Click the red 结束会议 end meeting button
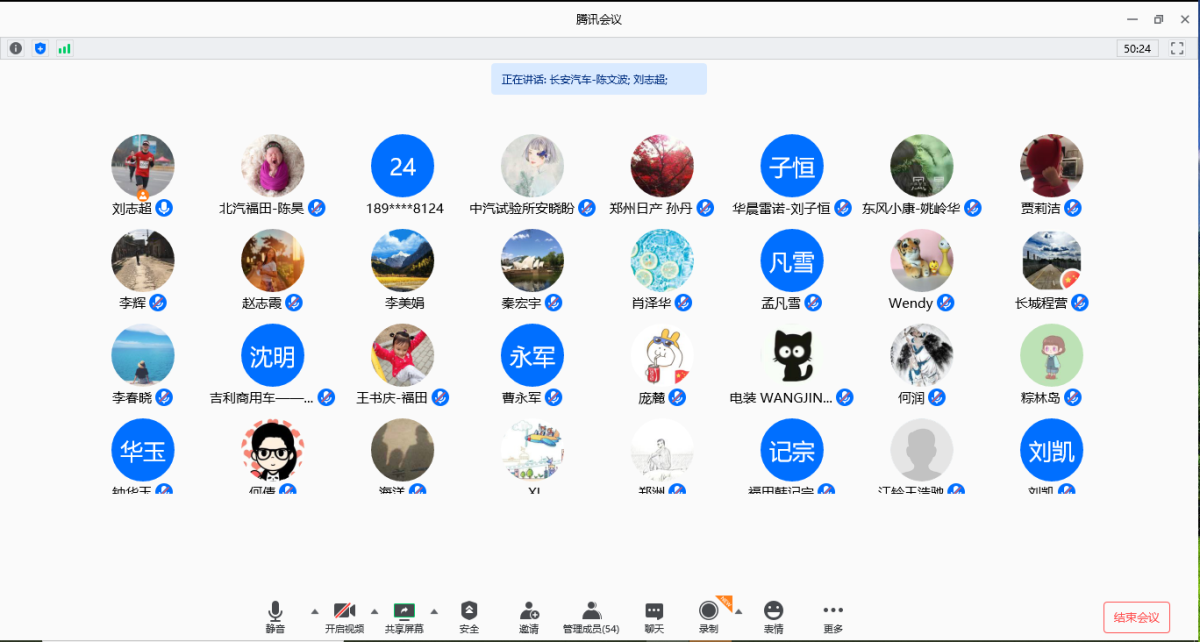This screenshot has height=642, width=1200. tap(1136, 617)
